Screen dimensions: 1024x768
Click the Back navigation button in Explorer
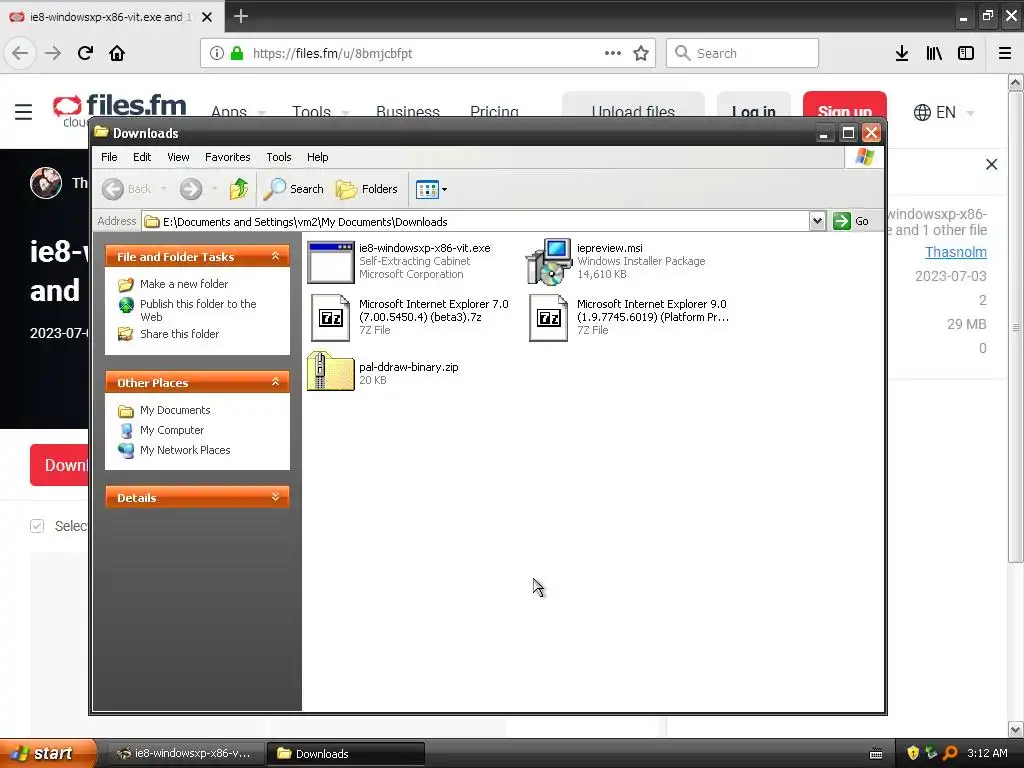pyautogui.click(x=127, y=189)
